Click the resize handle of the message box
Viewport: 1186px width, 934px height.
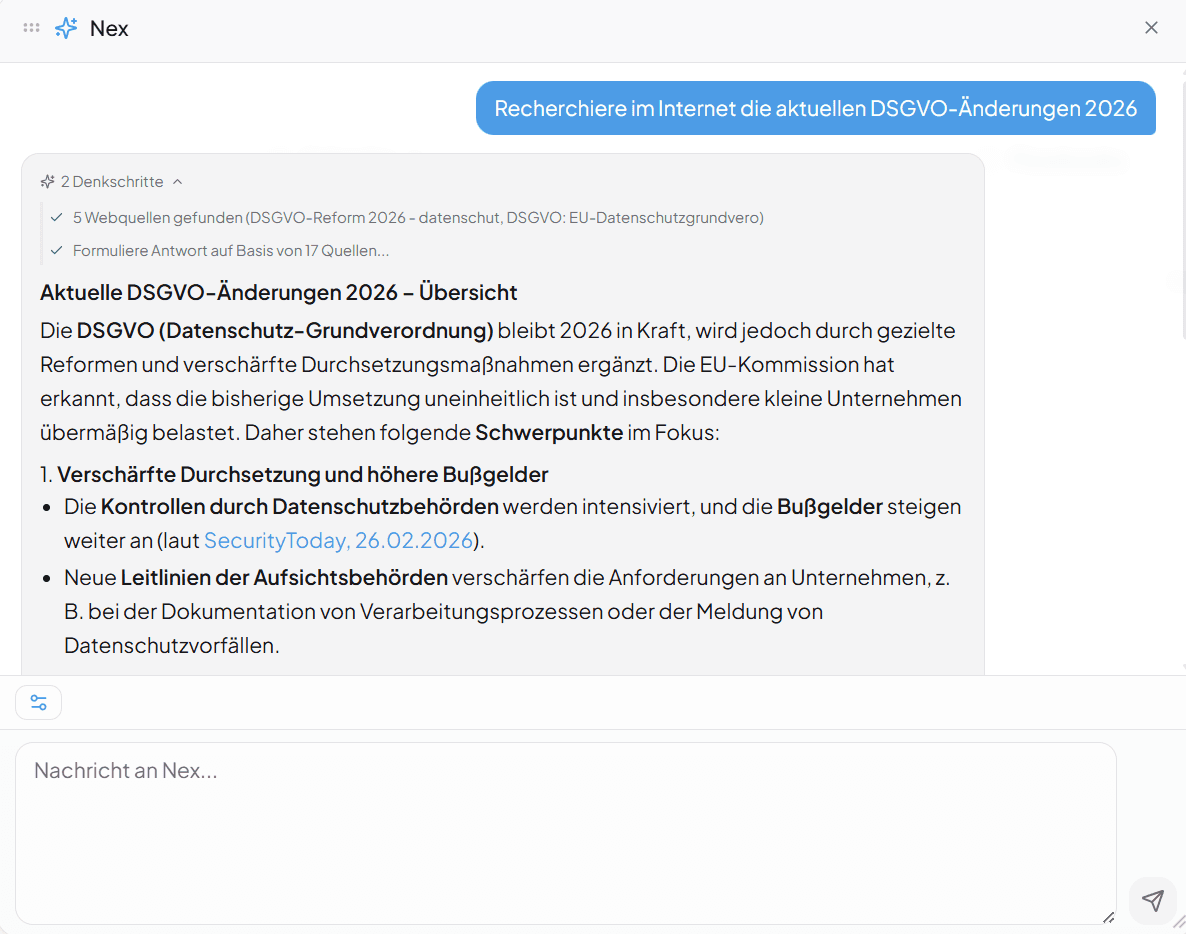pyautogui.click(x=1108, y=915)
